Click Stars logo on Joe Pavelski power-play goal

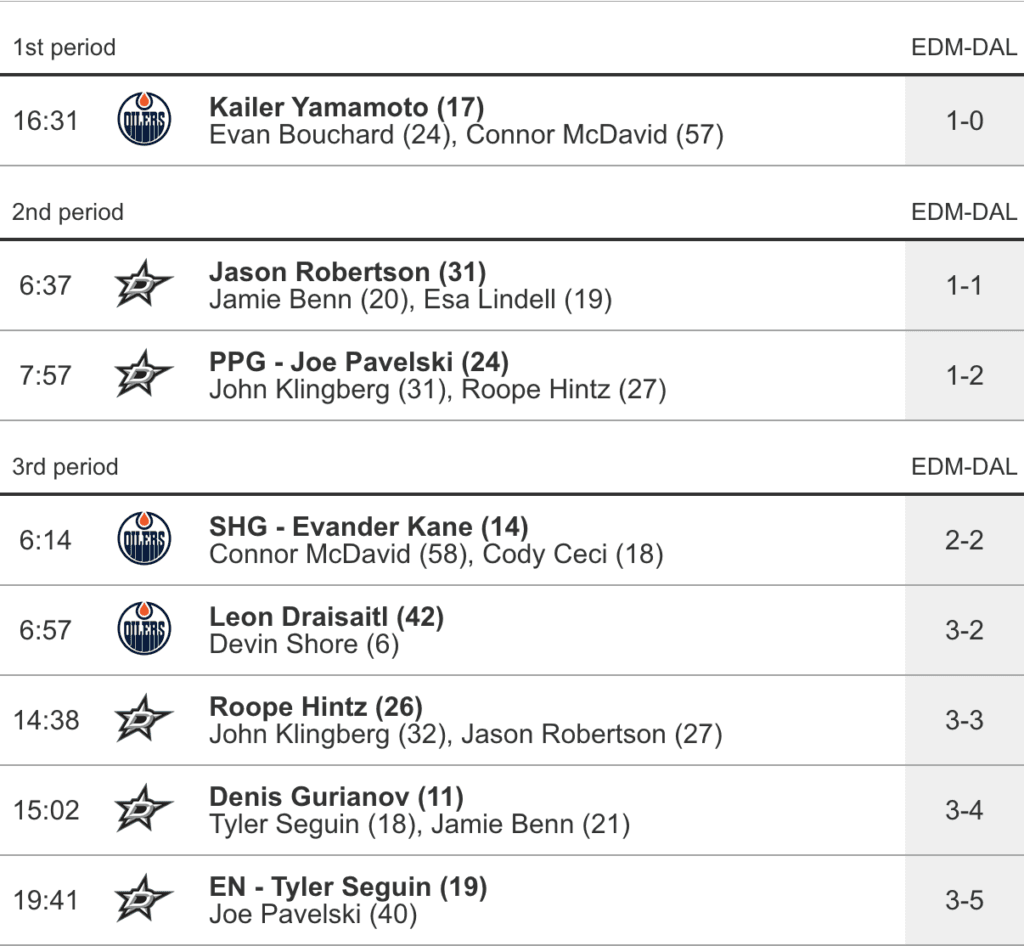coord(144,376)
